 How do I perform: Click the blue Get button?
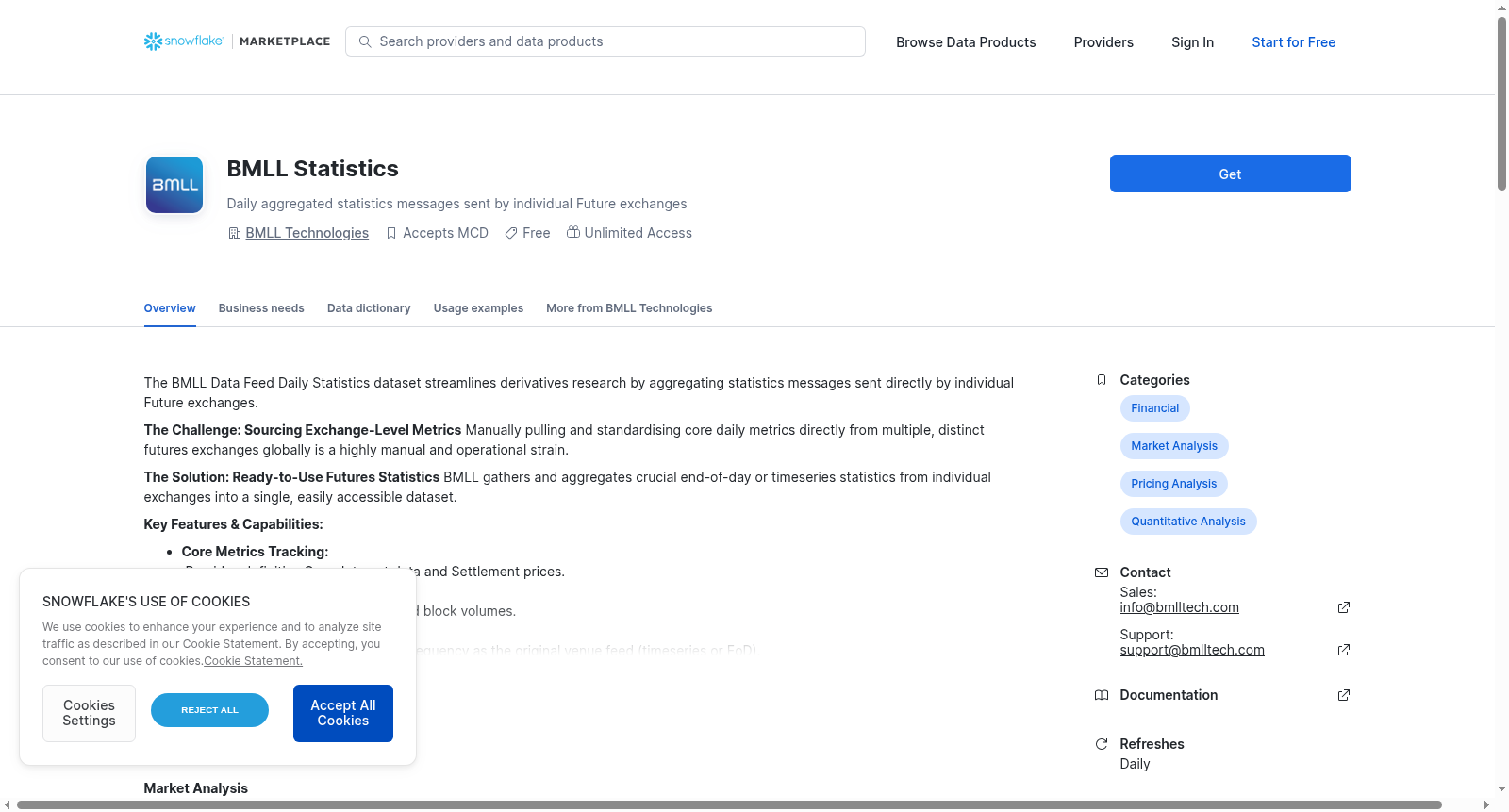pyautogui.click(x=1230, y=174)
